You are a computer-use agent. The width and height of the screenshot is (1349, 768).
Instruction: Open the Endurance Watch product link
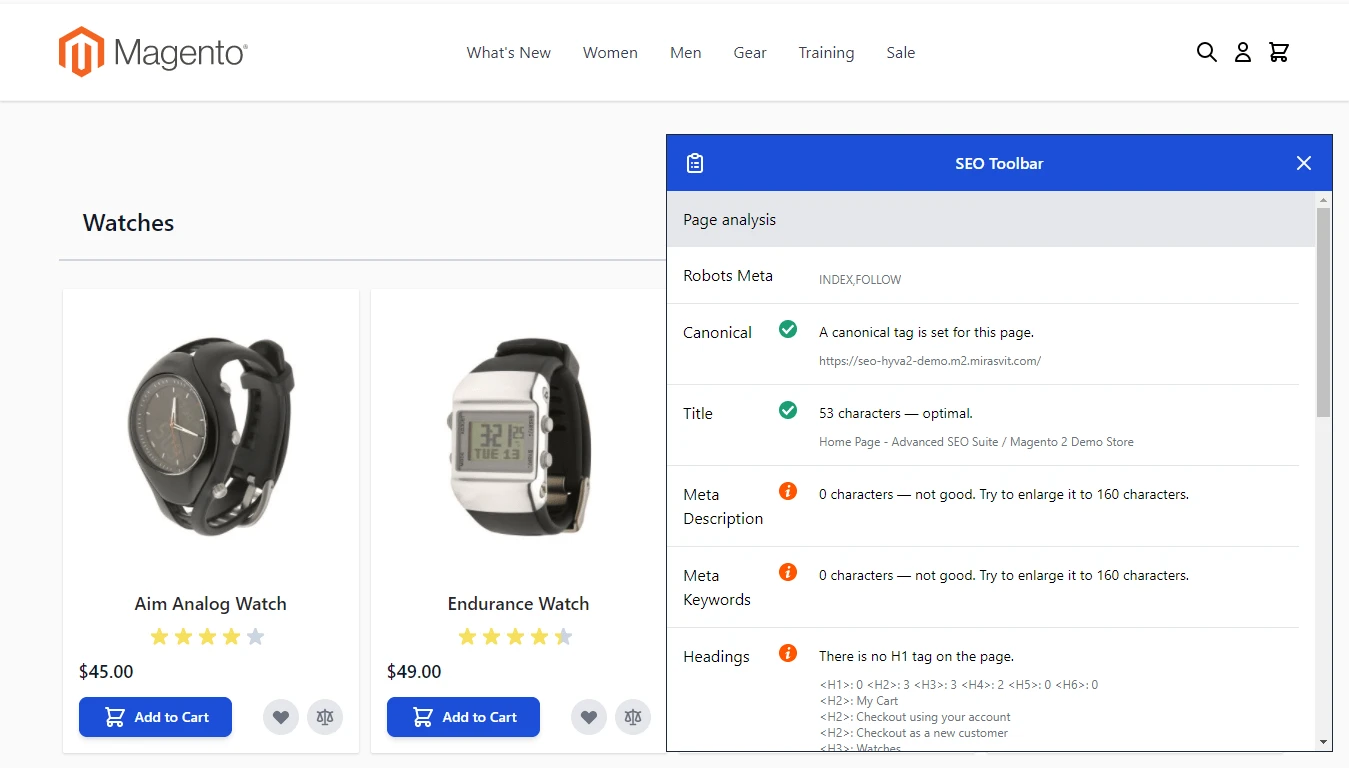tap(518, 604)
